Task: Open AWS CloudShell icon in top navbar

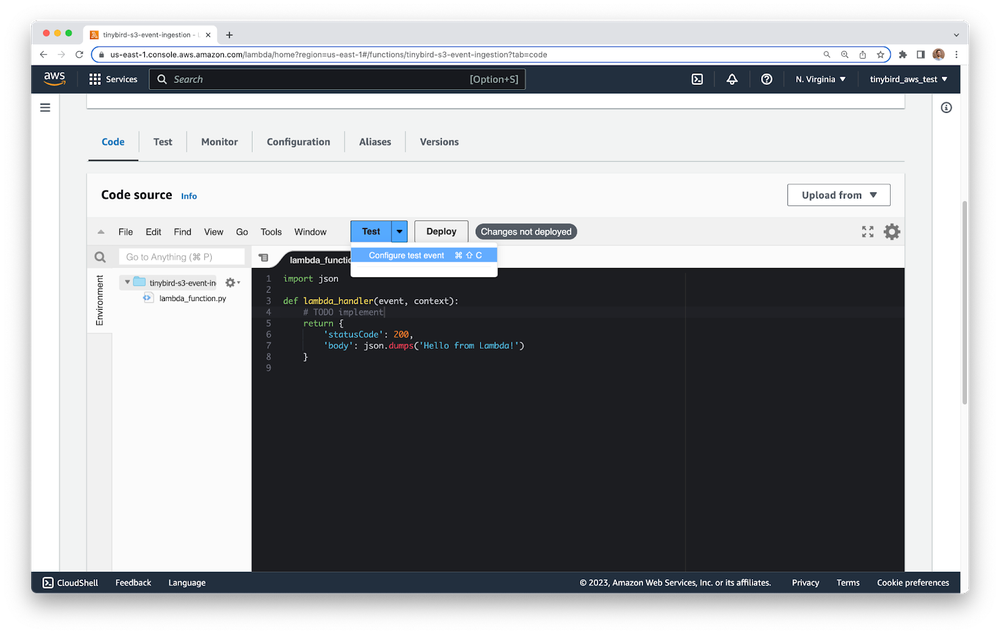Action: click(x=697, y=79)
